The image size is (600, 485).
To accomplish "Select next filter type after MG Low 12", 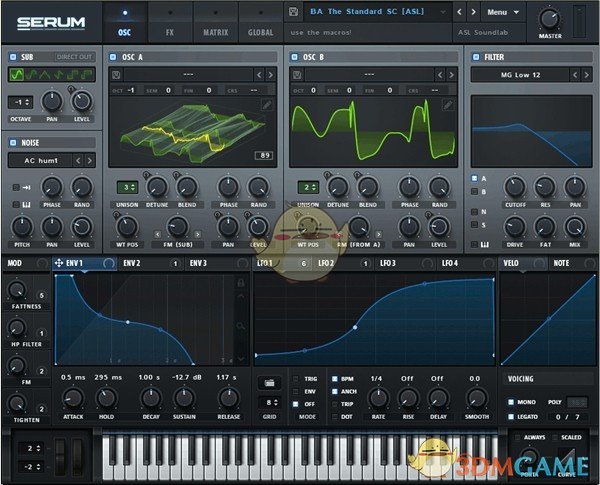I will pos(586,75).
